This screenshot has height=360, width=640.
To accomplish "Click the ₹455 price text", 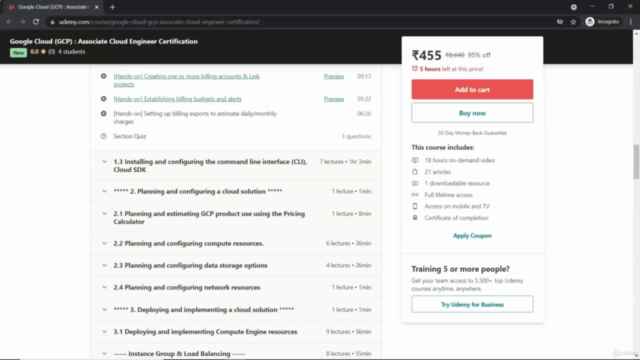I will click(x=427, y=55).
